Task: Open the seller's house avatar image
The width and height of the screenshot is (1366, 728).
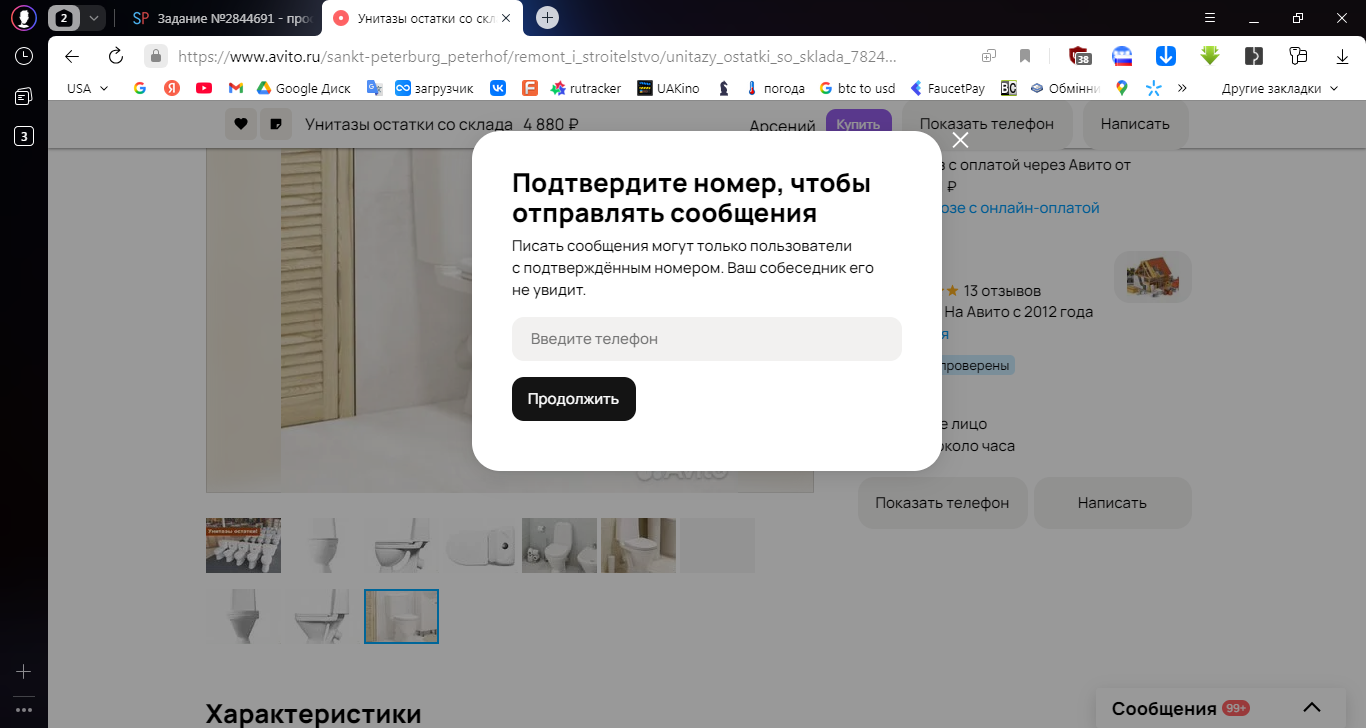Action: pyautogui.click(x=1153, y=277)
